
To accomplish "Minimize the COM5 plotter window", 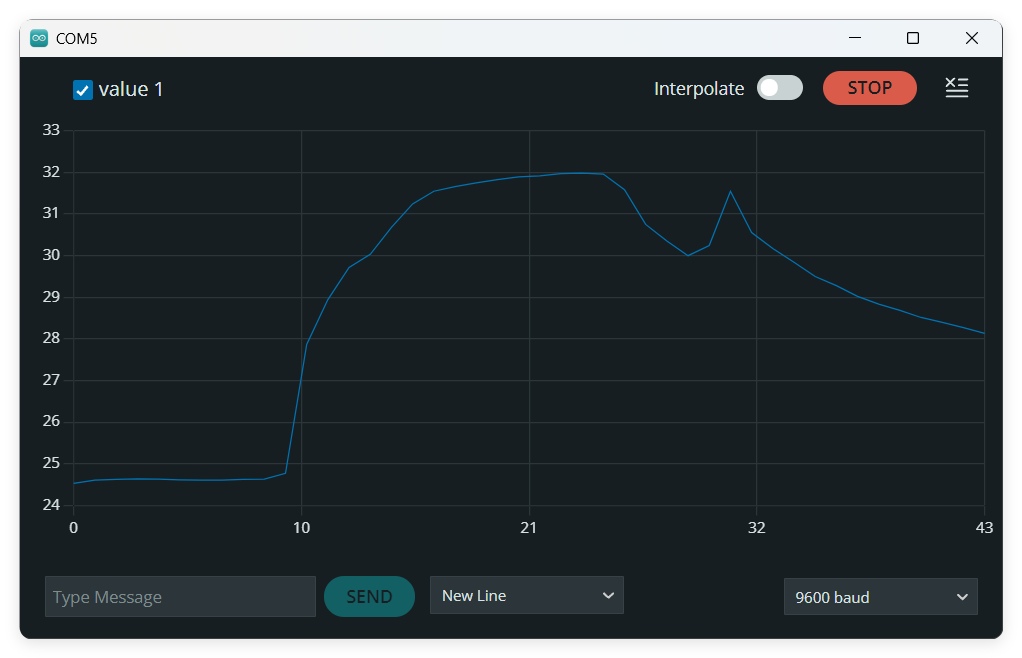I will 855,38.
